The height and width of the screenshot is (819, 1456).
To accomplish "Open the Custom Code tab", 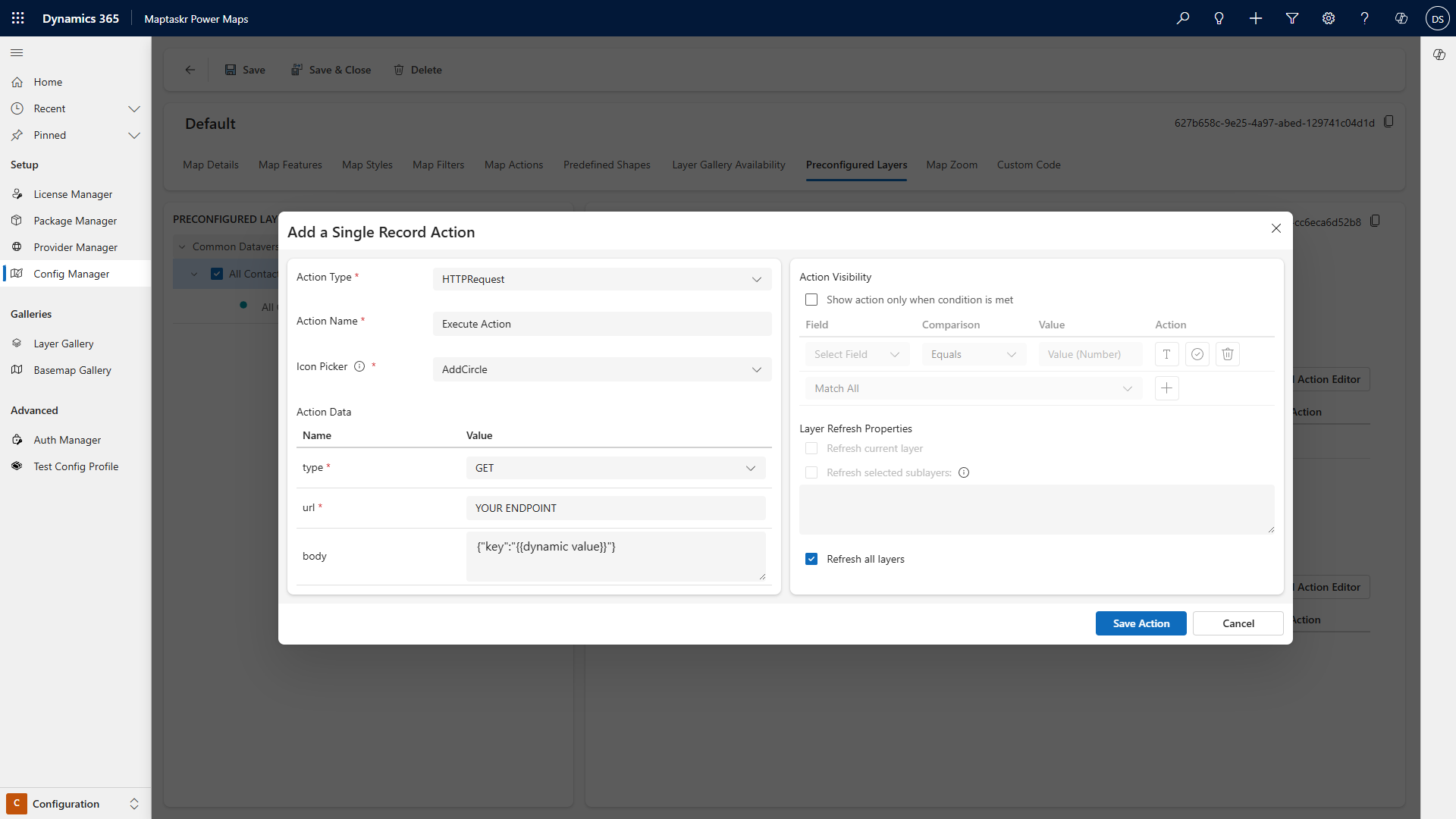I will [1028, 165].
